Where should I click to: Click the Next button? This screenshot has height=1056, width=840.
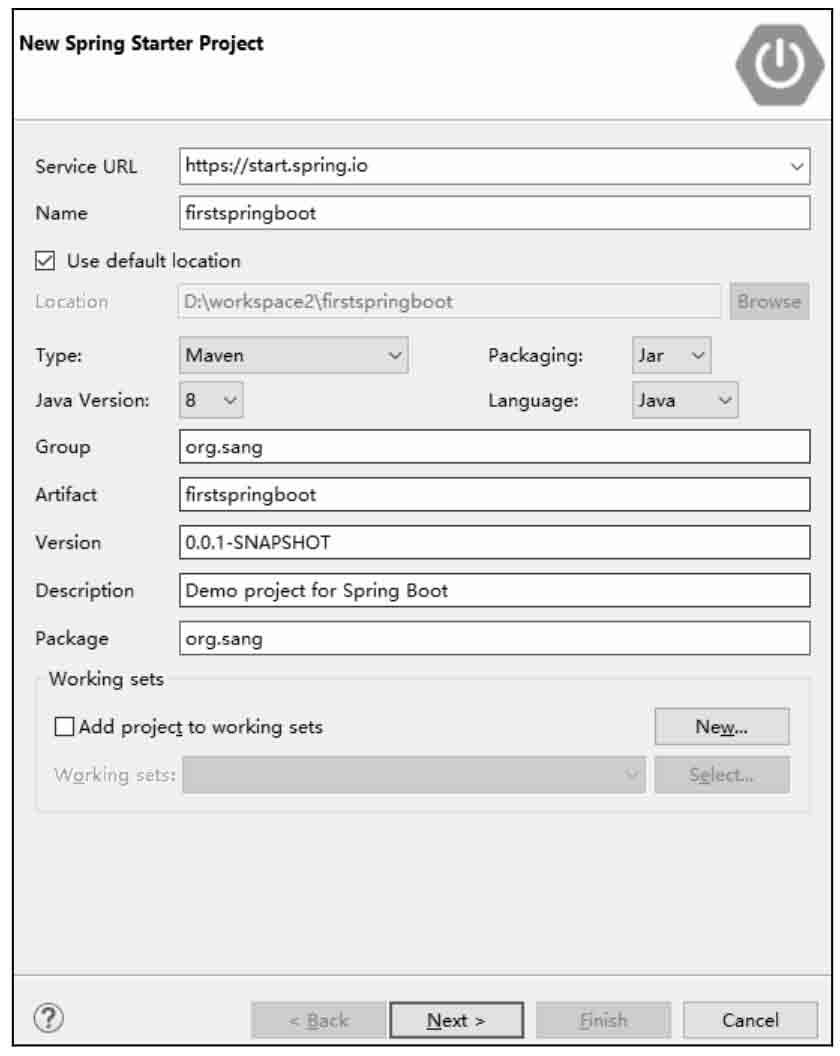click(x=456, y=1020)
